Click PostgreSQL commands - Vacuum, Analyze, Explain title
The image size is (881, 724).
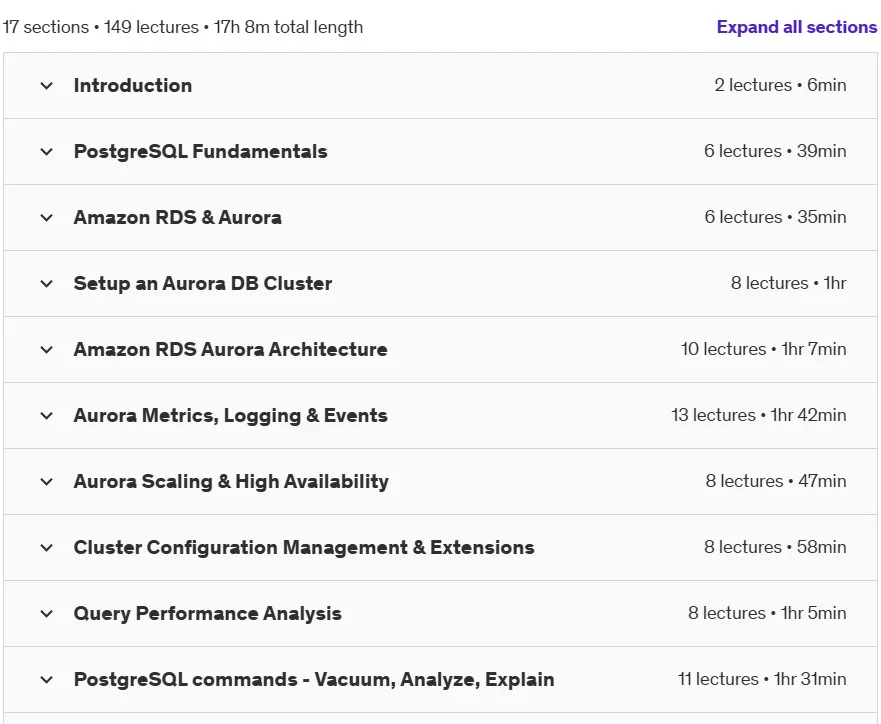click(314, 680)
